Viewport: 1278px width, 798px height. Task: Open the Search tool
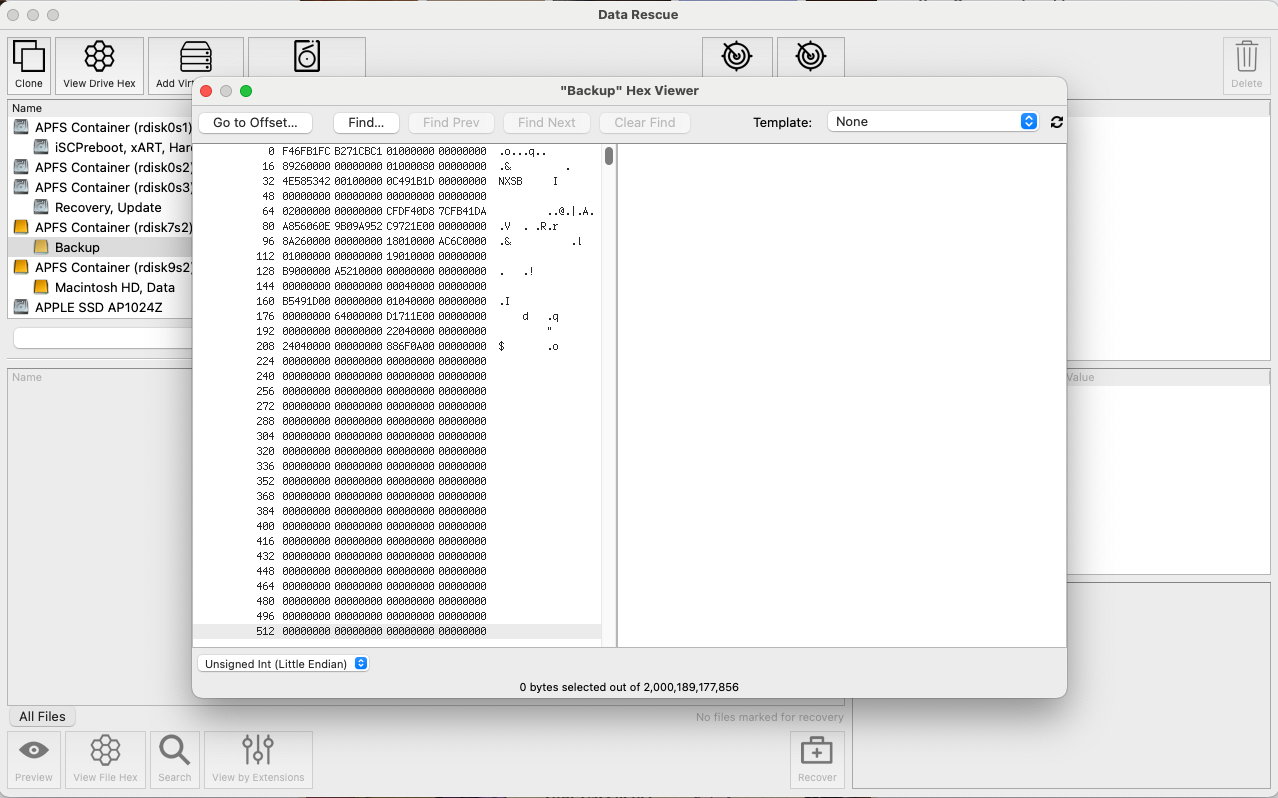click(174, 759)
